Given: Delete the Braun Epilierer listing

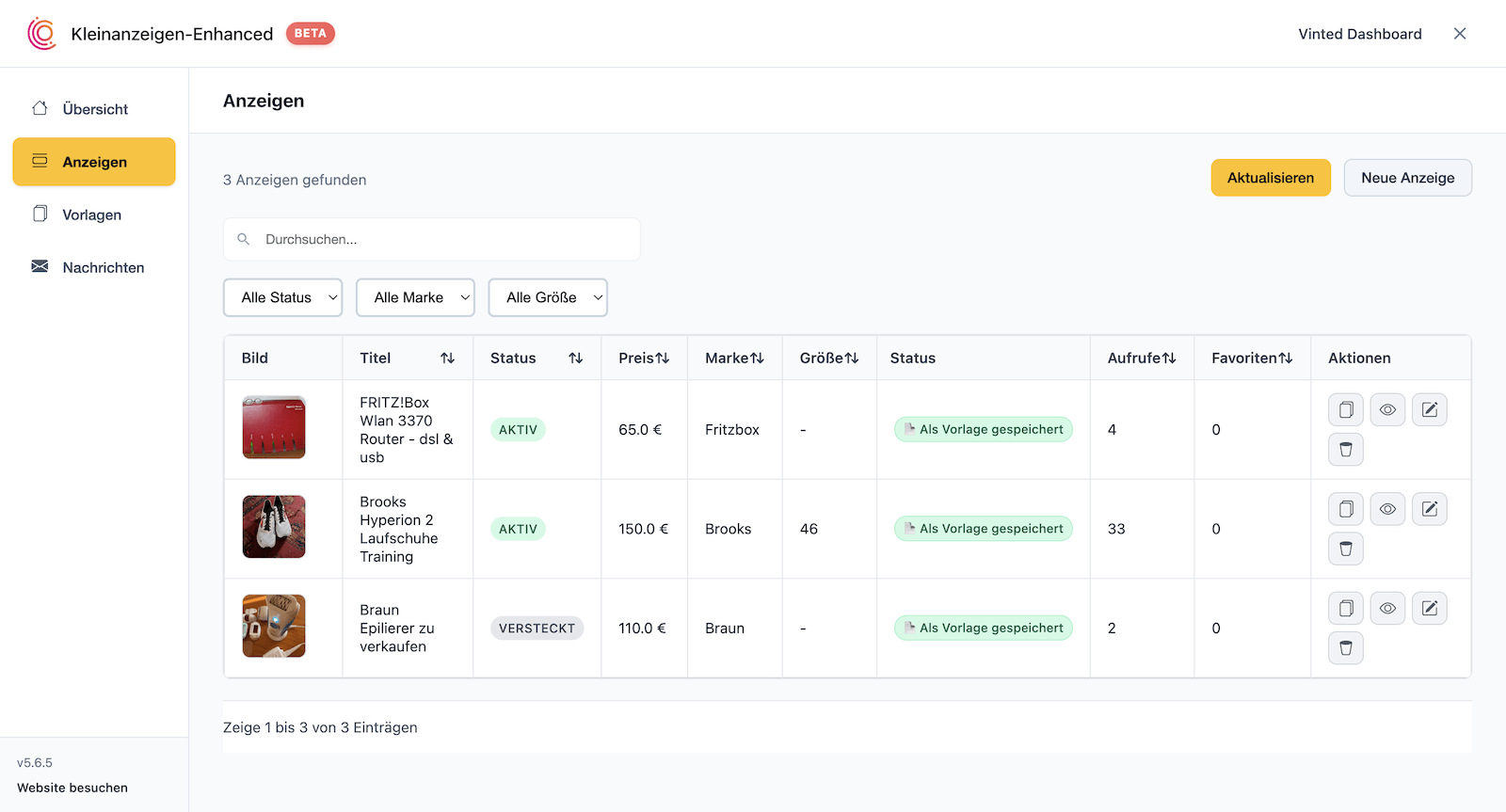Looking at the screenshot, I should (x=1346, y=648).
